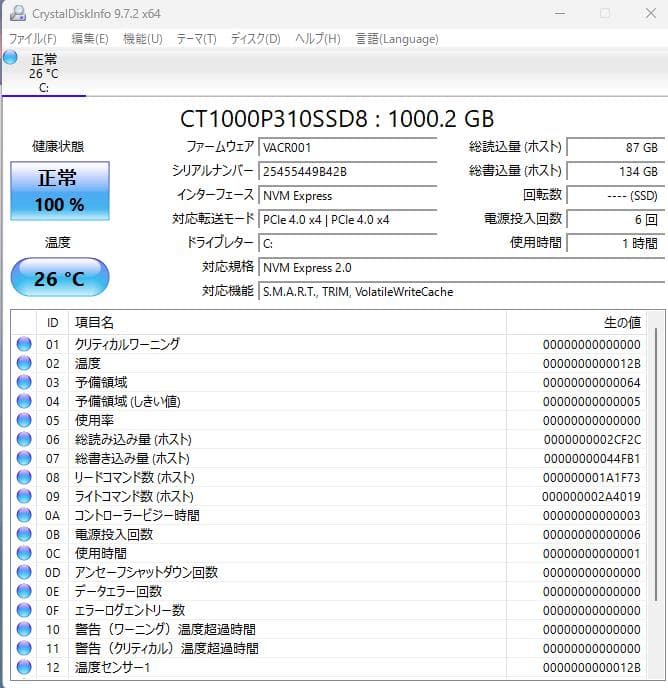Open the 言語(Language) menu

[397, 39]
